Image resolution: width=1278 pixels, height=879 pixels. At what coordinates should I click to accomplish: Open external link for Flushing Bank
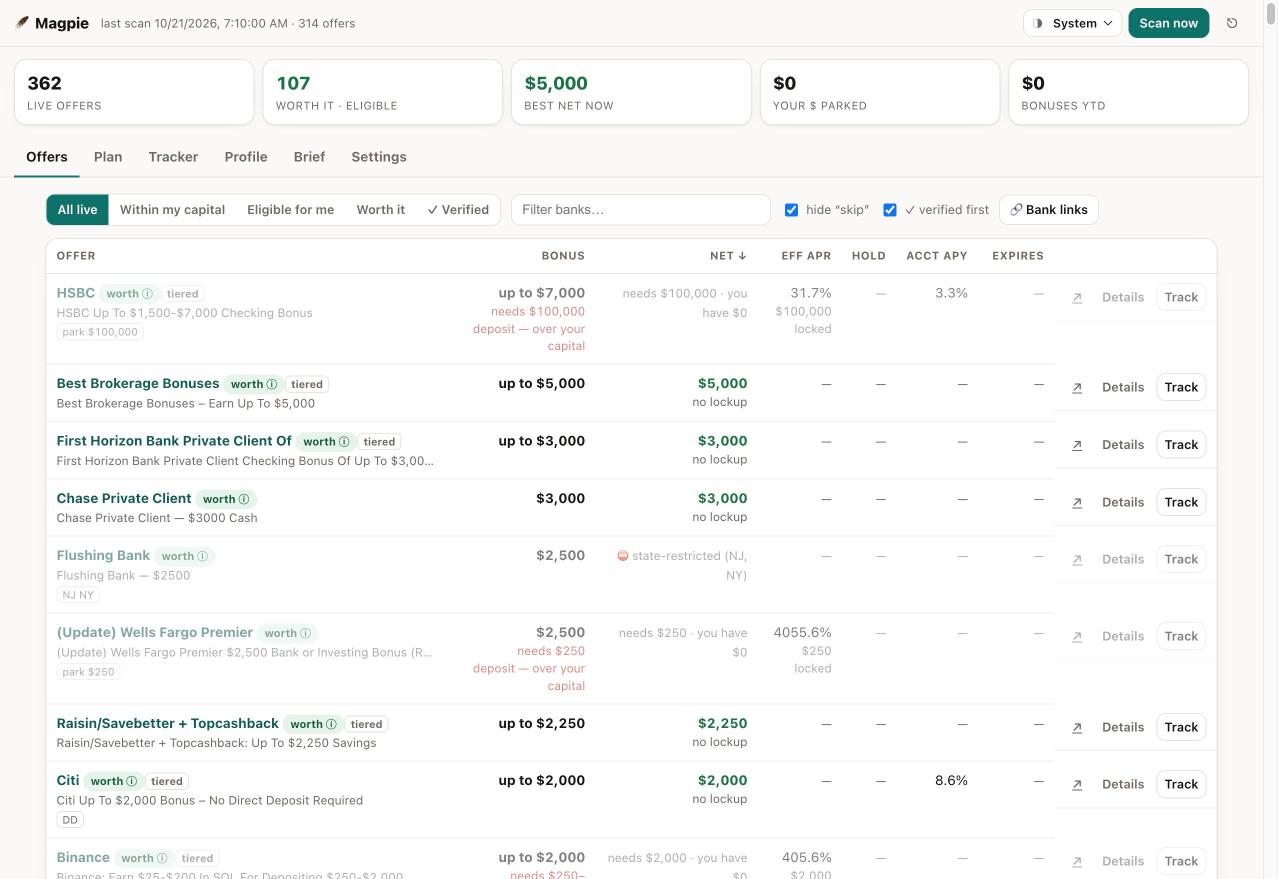1077,560
